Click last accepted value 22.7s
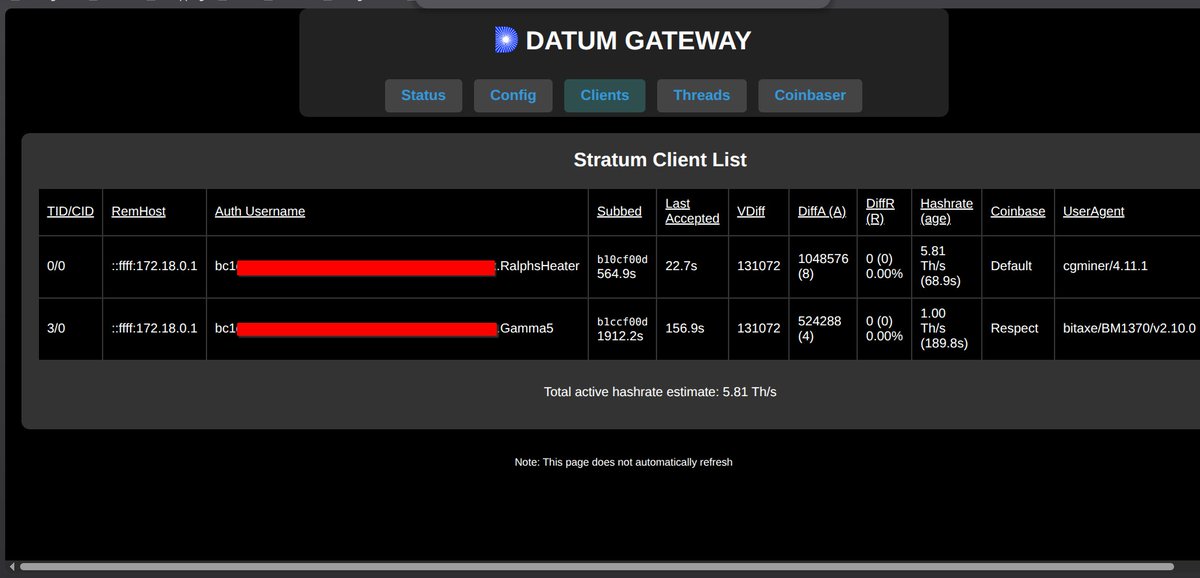Image resolution: width=1200 pixels, height=578 pixels. (x=681, y=266)
